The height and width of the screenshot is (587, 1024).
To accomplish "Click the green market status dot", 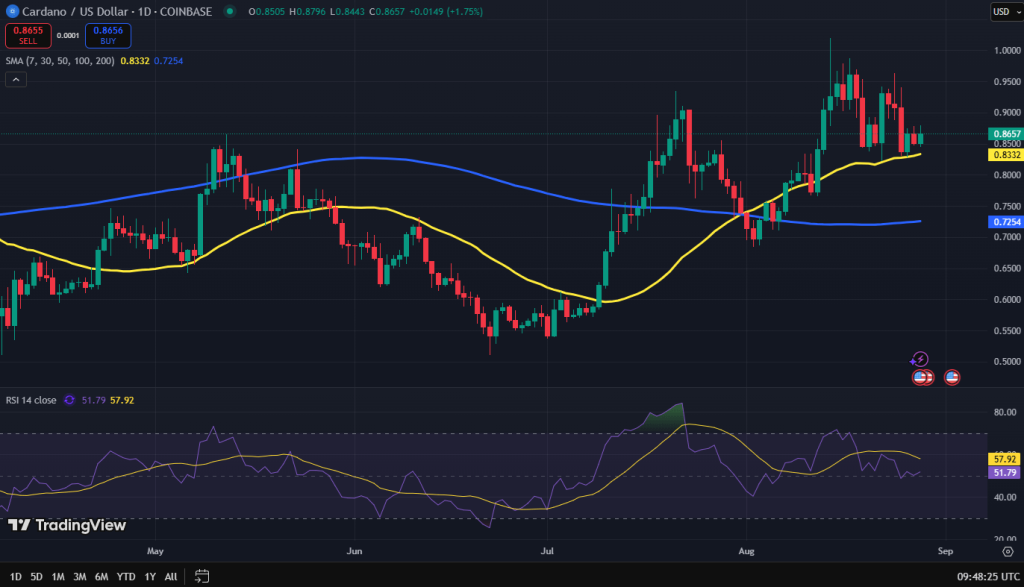I will [x=229, y=11].
